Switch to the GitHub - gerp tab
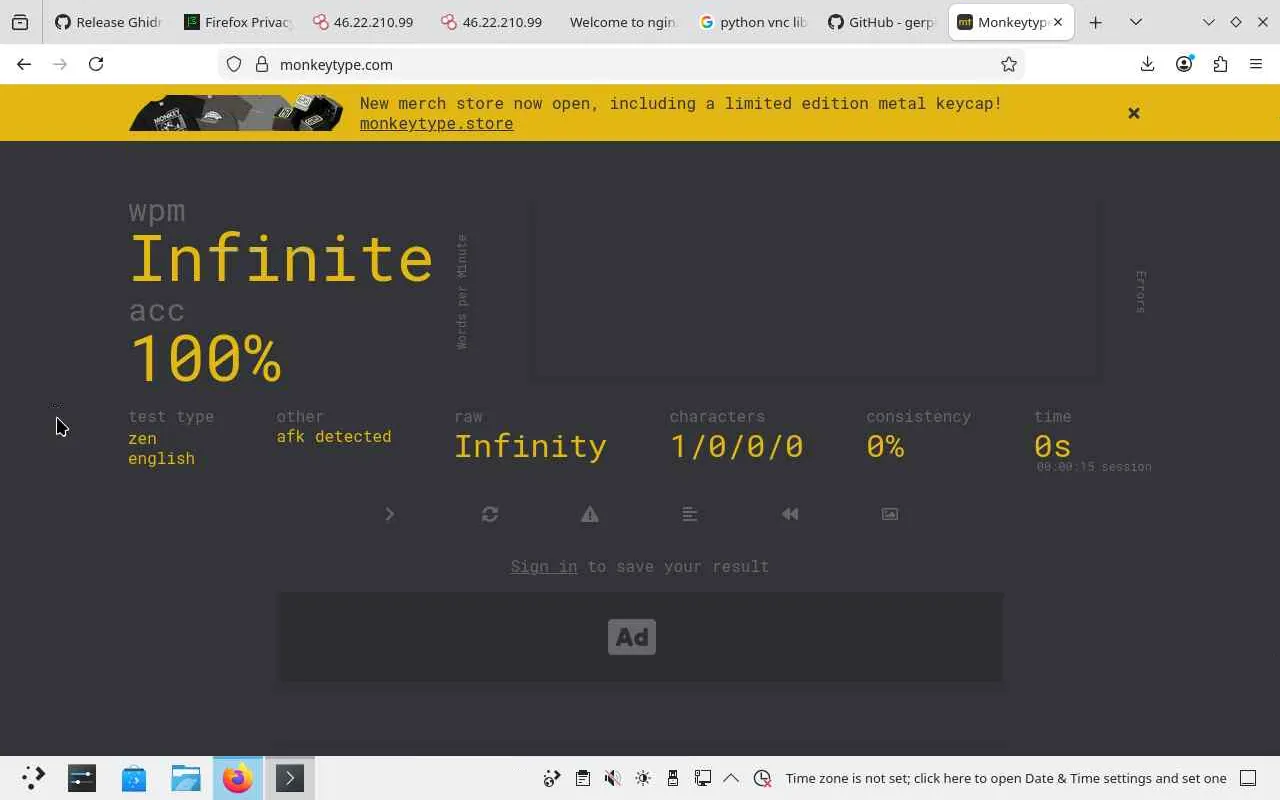The width and height of the screenshot is (1280, 800). [x=881, y=22]
